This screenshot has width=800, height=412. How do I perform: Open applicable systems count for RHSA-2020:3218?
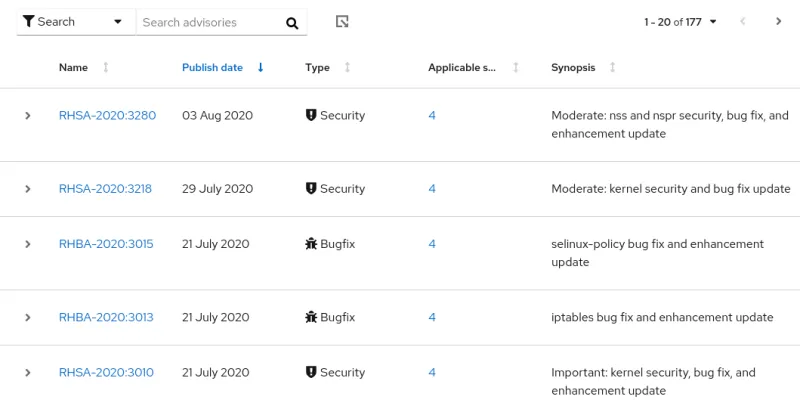[432, 189]
